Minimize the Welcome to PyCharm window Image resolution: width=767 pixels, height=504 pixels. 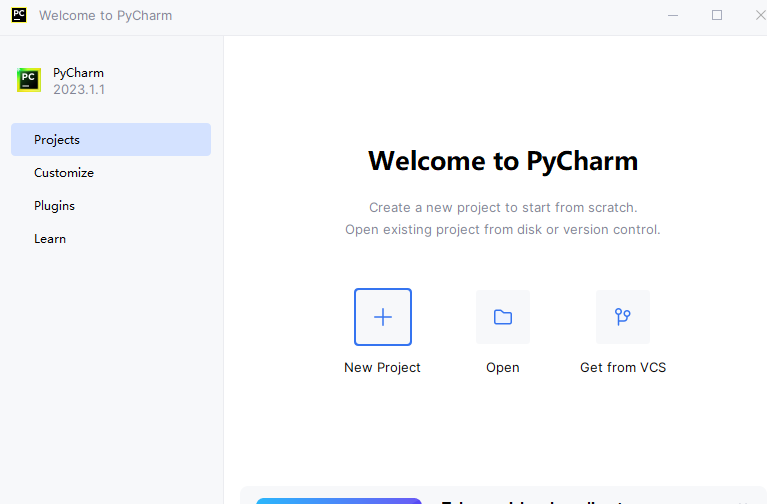[673, 15]
